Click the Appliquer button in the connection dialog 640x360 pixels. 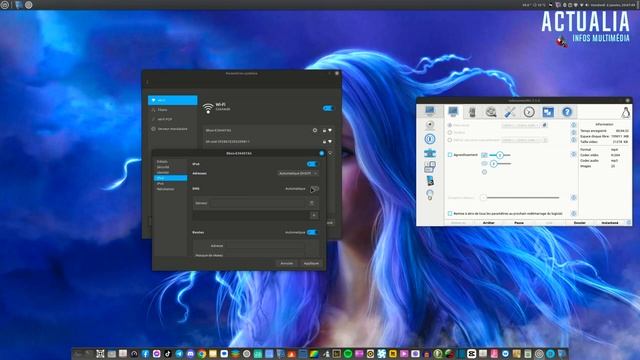(x=311, y=263)
